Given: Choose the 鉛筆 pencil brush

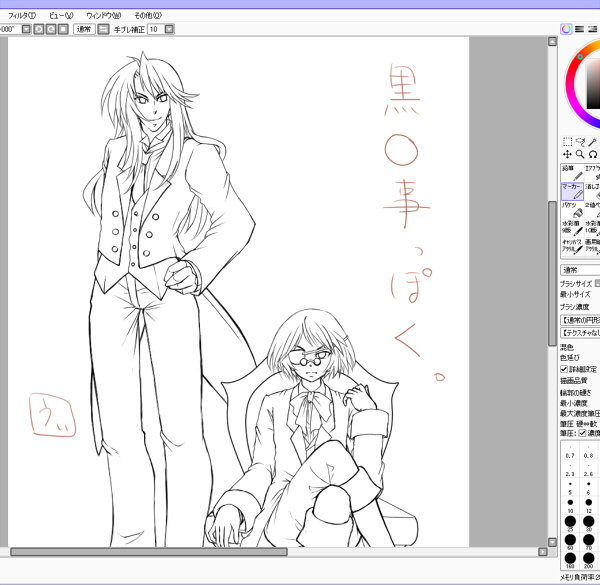Looking at the screenshot, I should [x=572, y=173].
